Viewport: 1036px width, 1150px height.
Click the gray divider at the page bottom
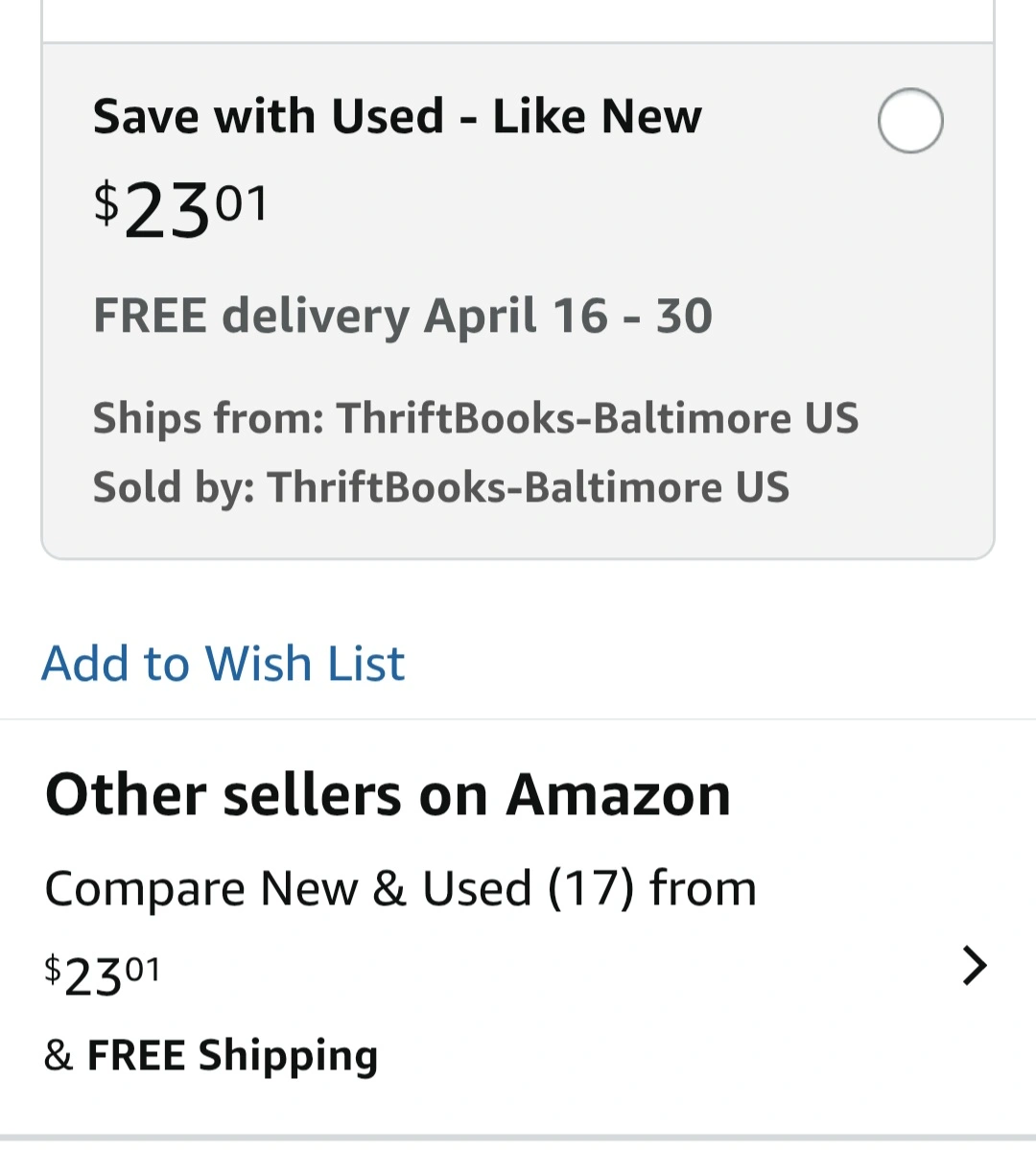tap(518, 1140)
